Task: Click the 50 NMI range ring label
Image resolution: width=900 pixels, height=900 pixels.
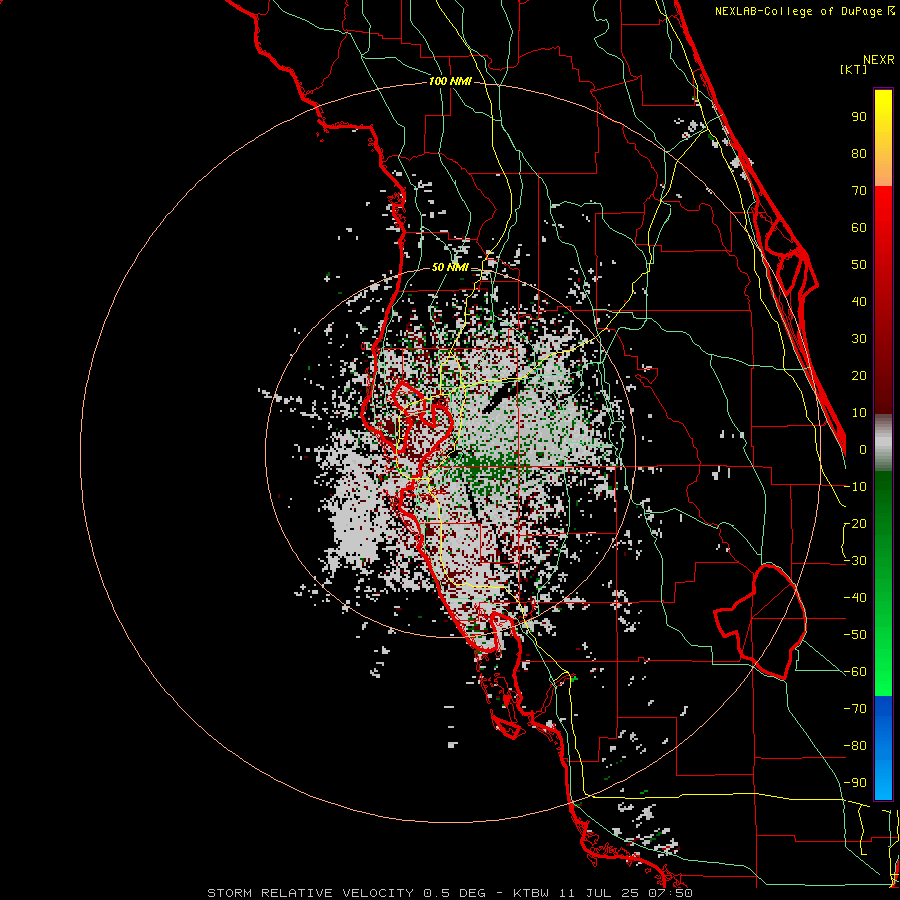Action: pyautogui.click(x=450, y=267)
